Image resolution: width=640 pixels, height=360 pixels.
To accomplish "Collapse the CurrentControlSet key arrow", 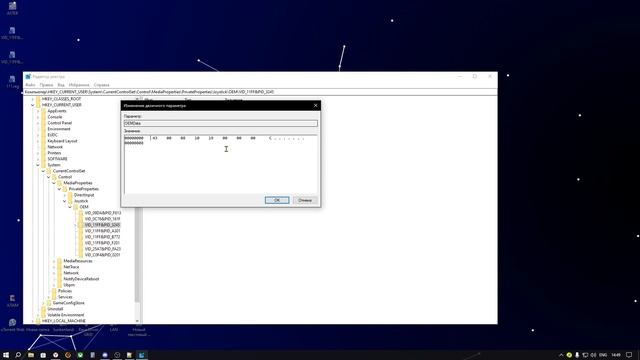I will click(43, 171).
